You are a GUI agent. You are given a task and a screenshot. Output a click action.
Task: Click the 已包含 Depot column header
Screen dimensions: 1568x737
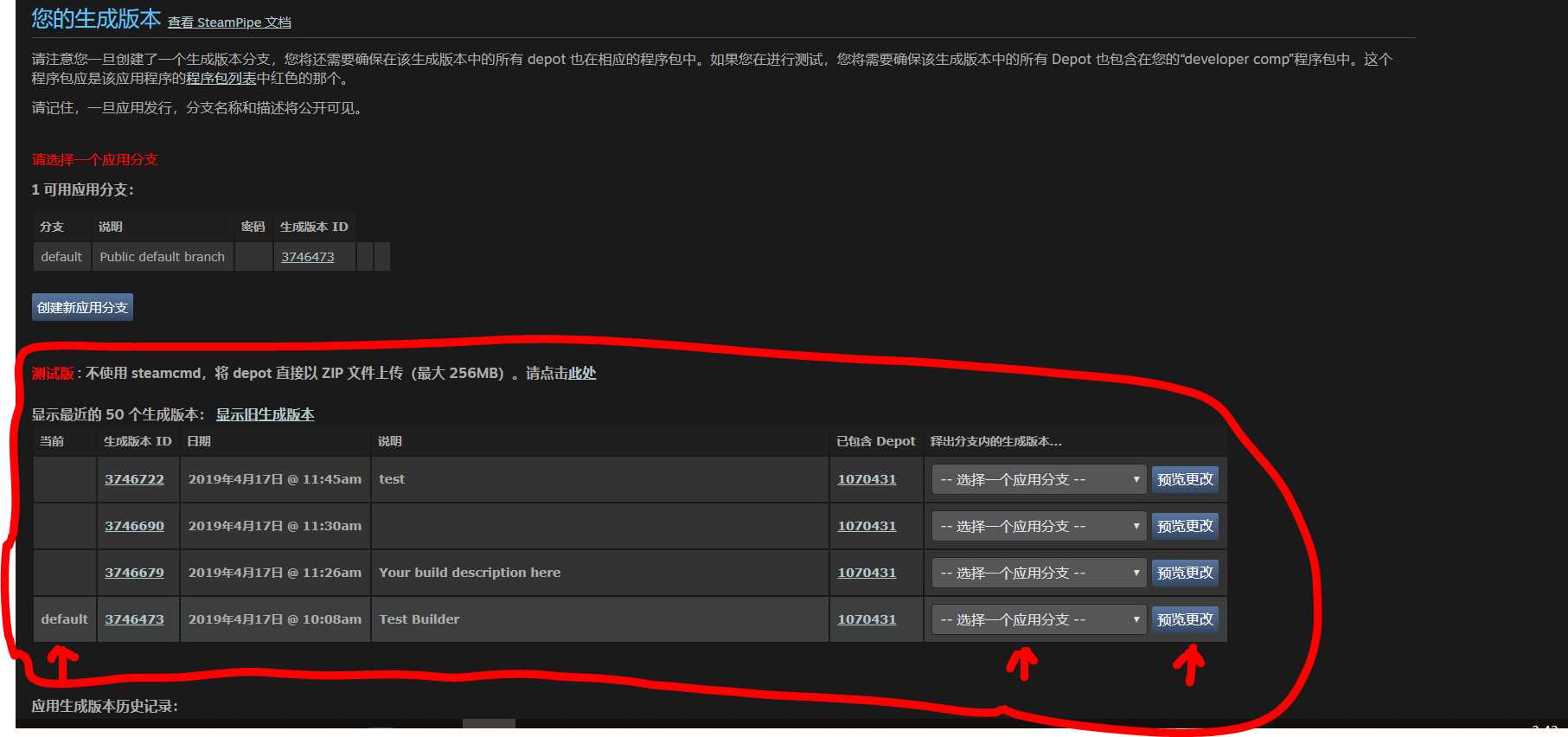[875, 441]
